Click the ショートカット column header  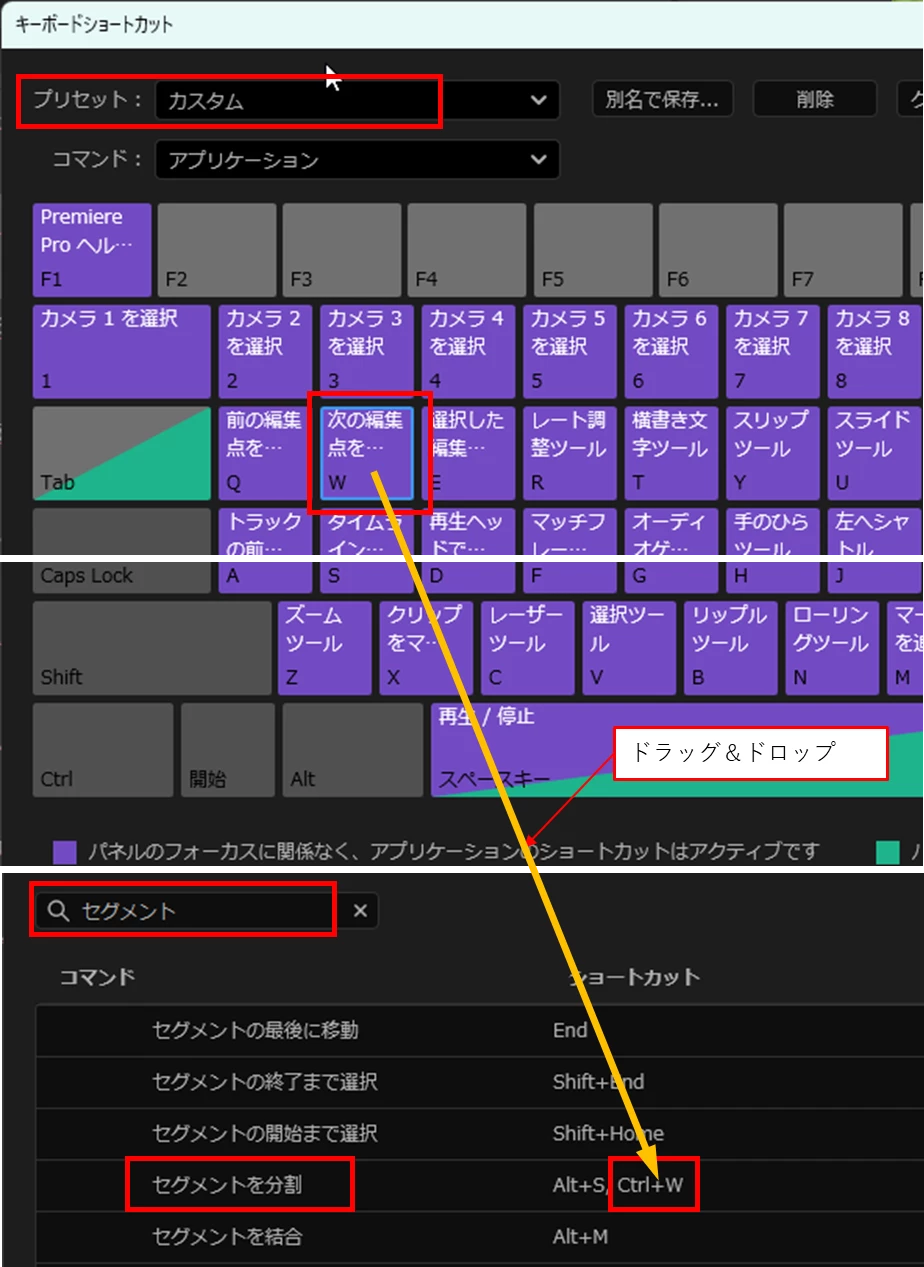[x=635, y=977]
